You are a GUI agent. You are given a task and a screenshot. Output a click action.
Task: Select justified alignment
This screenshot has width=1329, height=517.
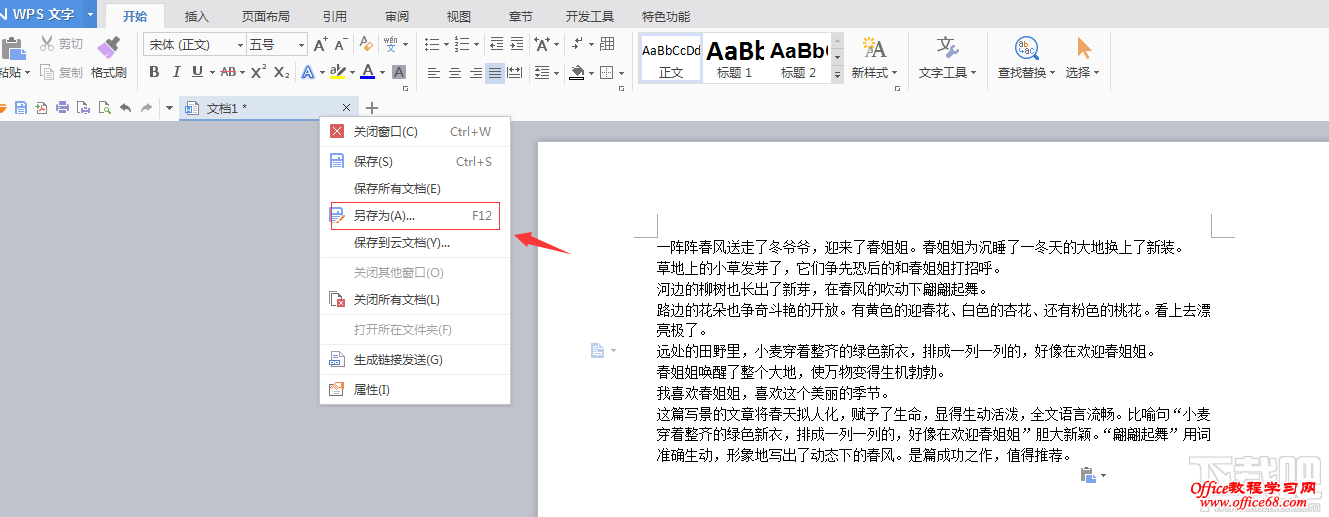click(x=495, y=72)
